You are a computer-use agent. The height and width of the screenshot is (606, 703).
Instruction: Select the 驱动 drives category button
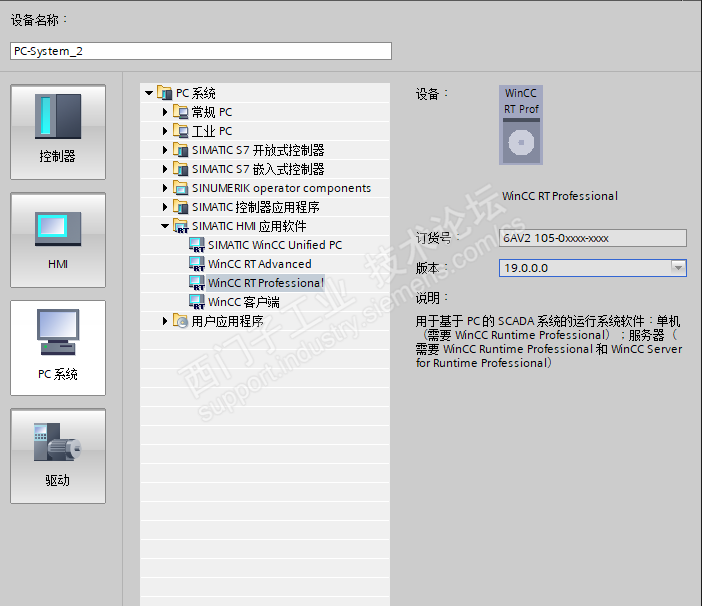click(x=58, y=456)
